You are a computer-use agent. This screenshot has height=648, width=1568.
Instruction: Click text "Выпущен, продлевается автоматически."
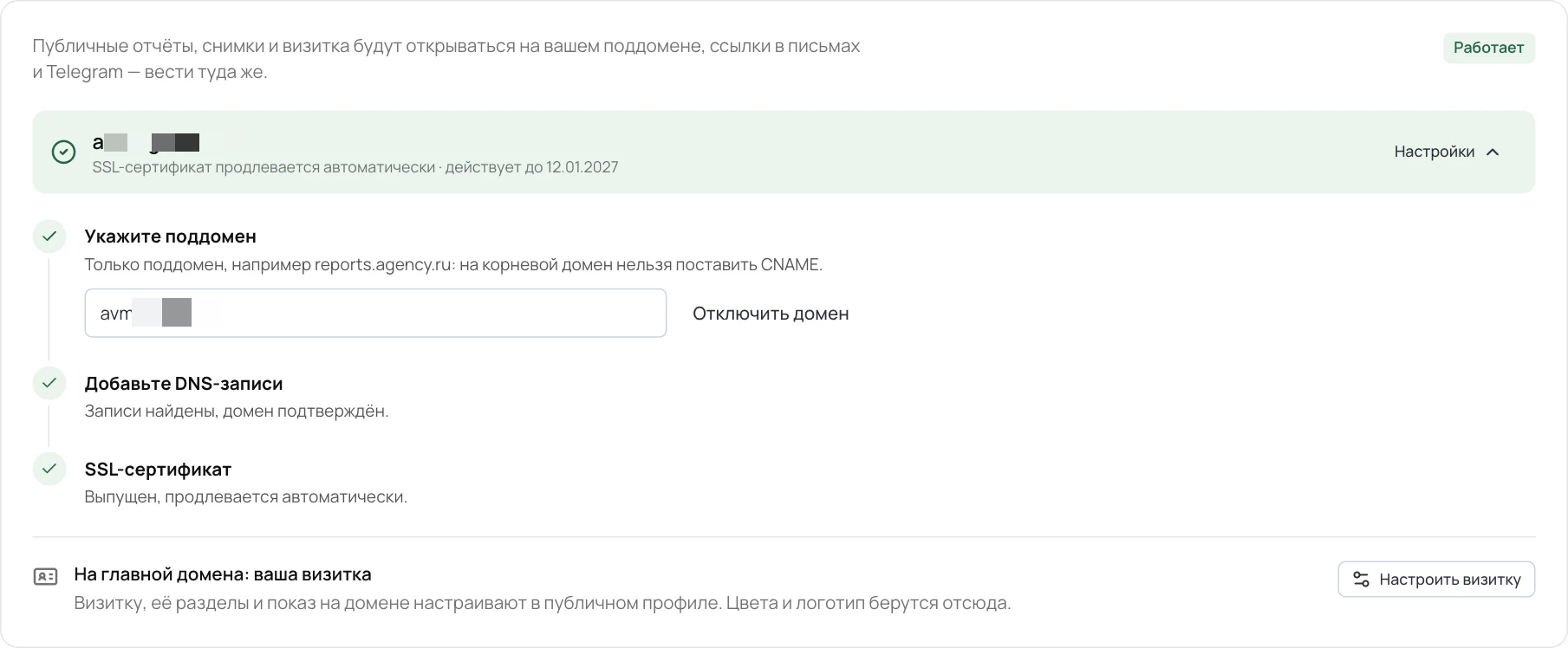coord(245,496)
